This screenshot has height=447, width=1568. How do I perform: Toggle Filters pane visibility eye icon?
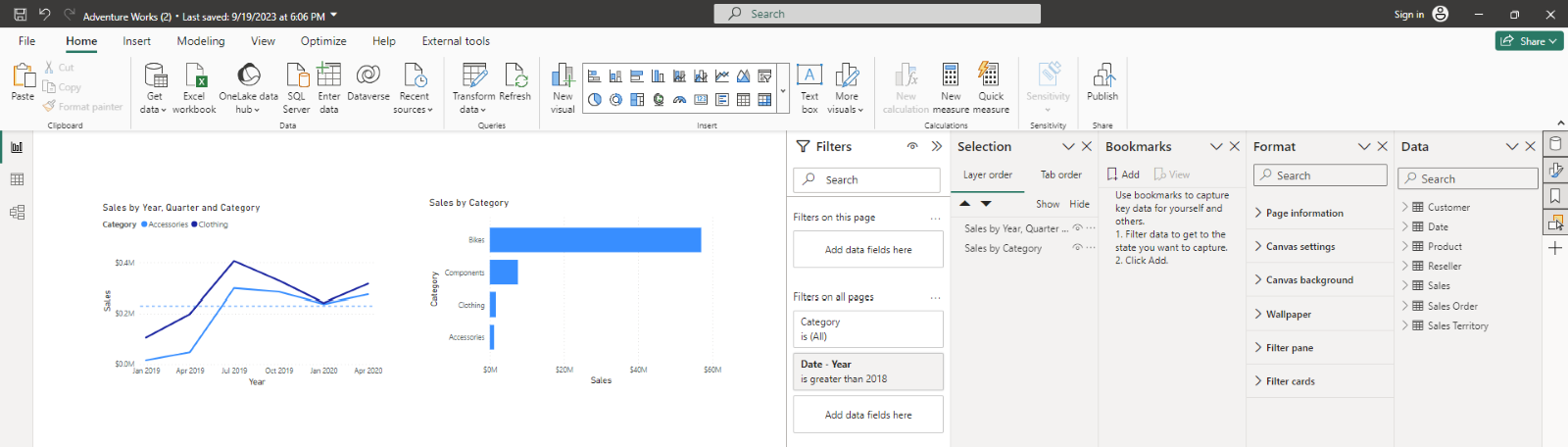click(x=912, y=146)
